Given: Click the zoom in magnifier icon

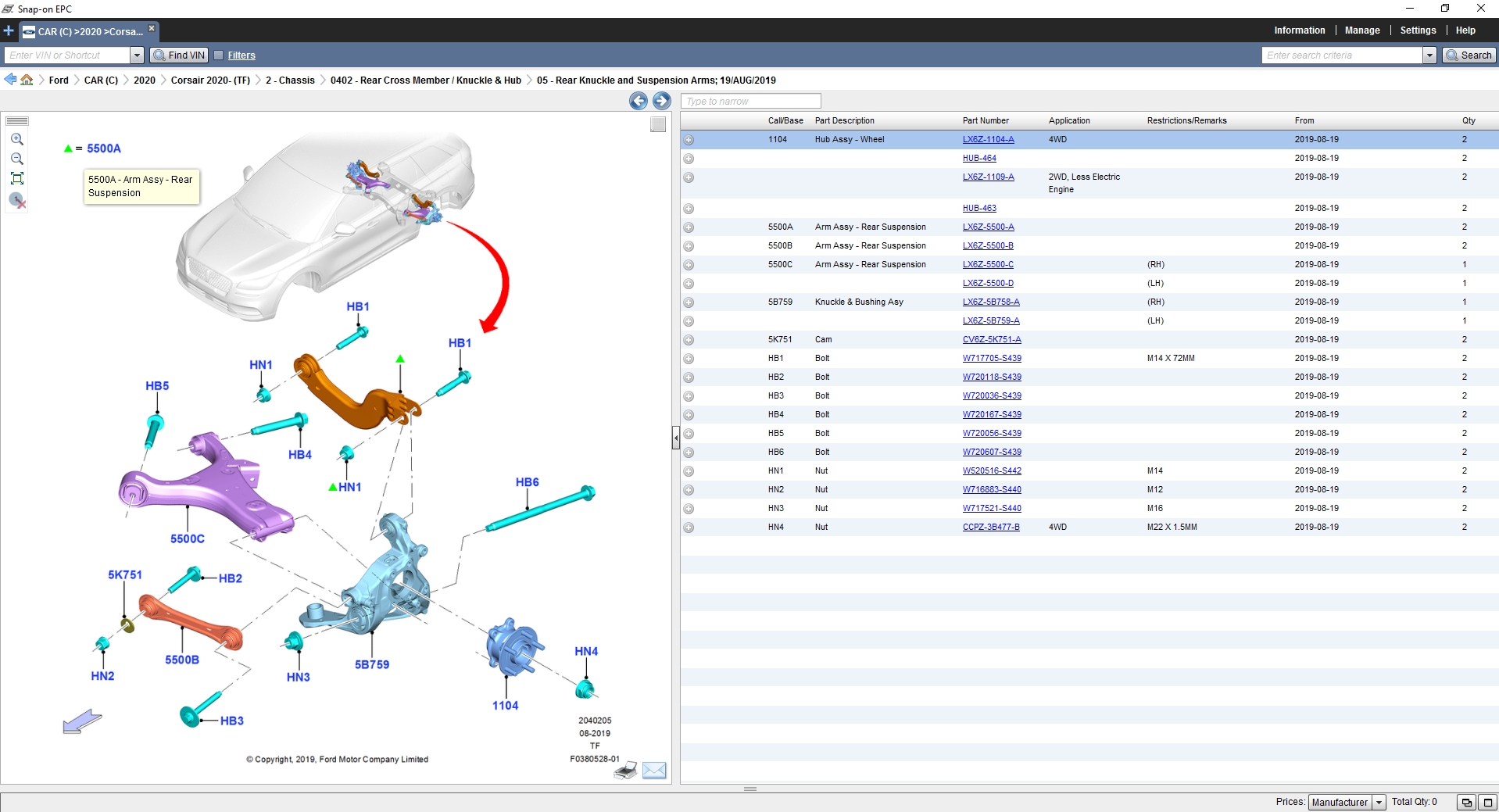Looking at the screenshot, I should [17, 139].
